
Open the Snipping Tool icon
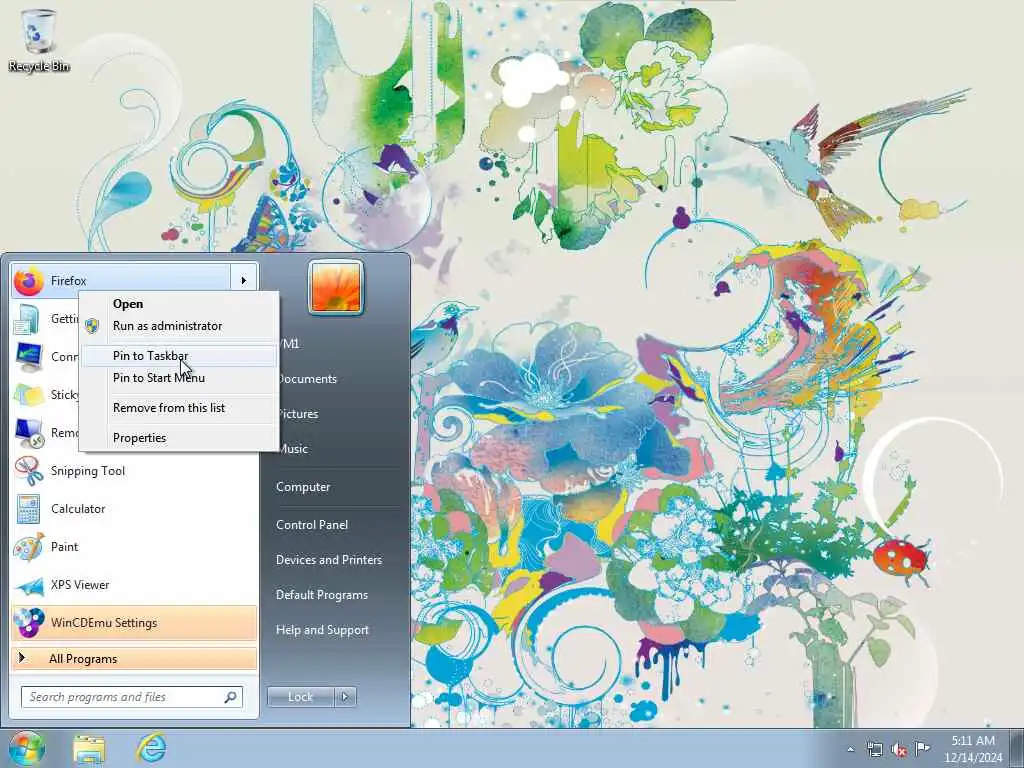point(29,471)
